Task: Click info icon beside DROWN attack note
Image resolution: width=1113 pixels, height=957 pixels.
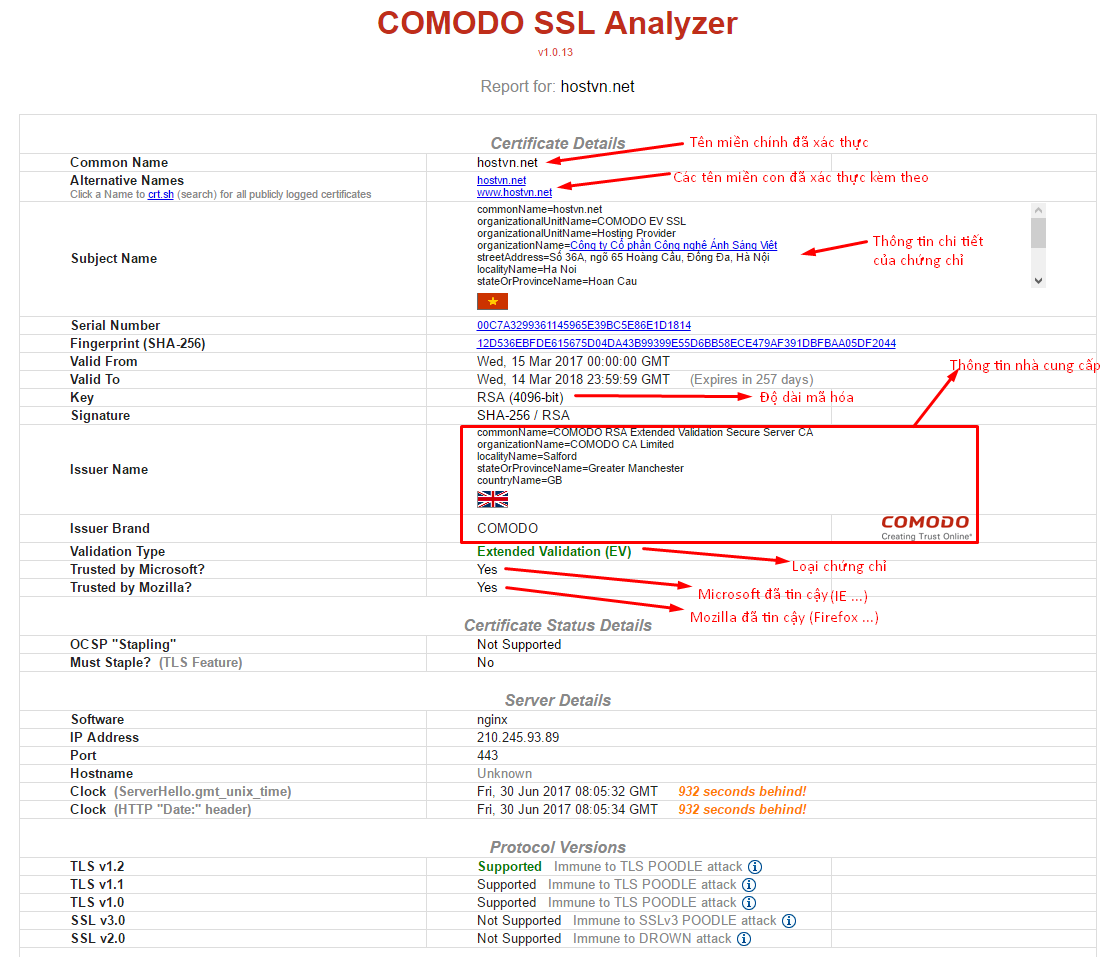Action: [743, 939]
